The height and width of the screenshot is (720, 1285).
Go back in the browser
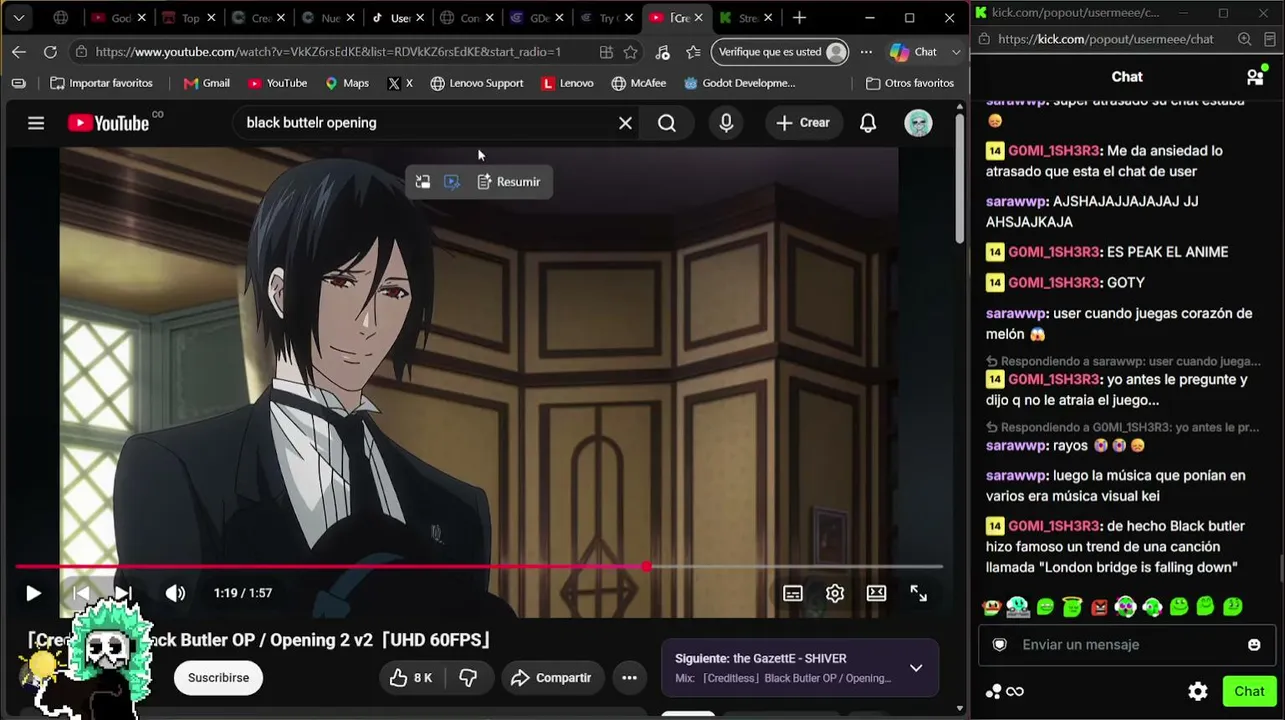tap(19, 52)
